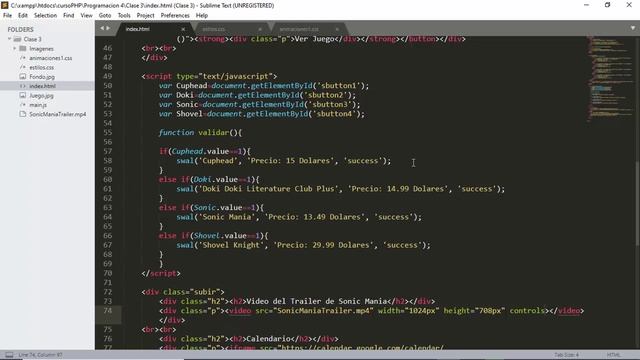Open main.js from the sidebar
Screen dimensions: 640x360
tap(38, 105)
